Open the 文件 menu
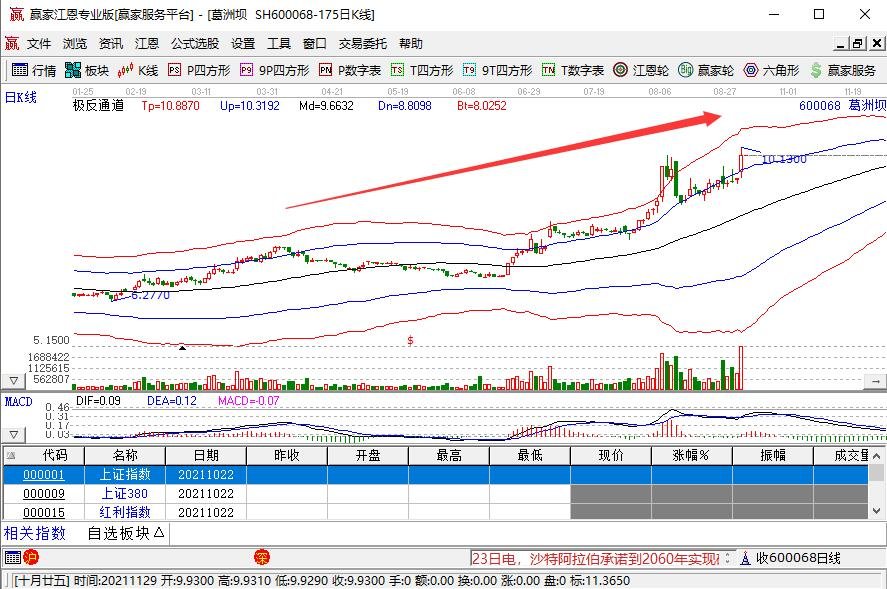Image resolution: width=887 pixels, height=589 pixels. (39, 44)
